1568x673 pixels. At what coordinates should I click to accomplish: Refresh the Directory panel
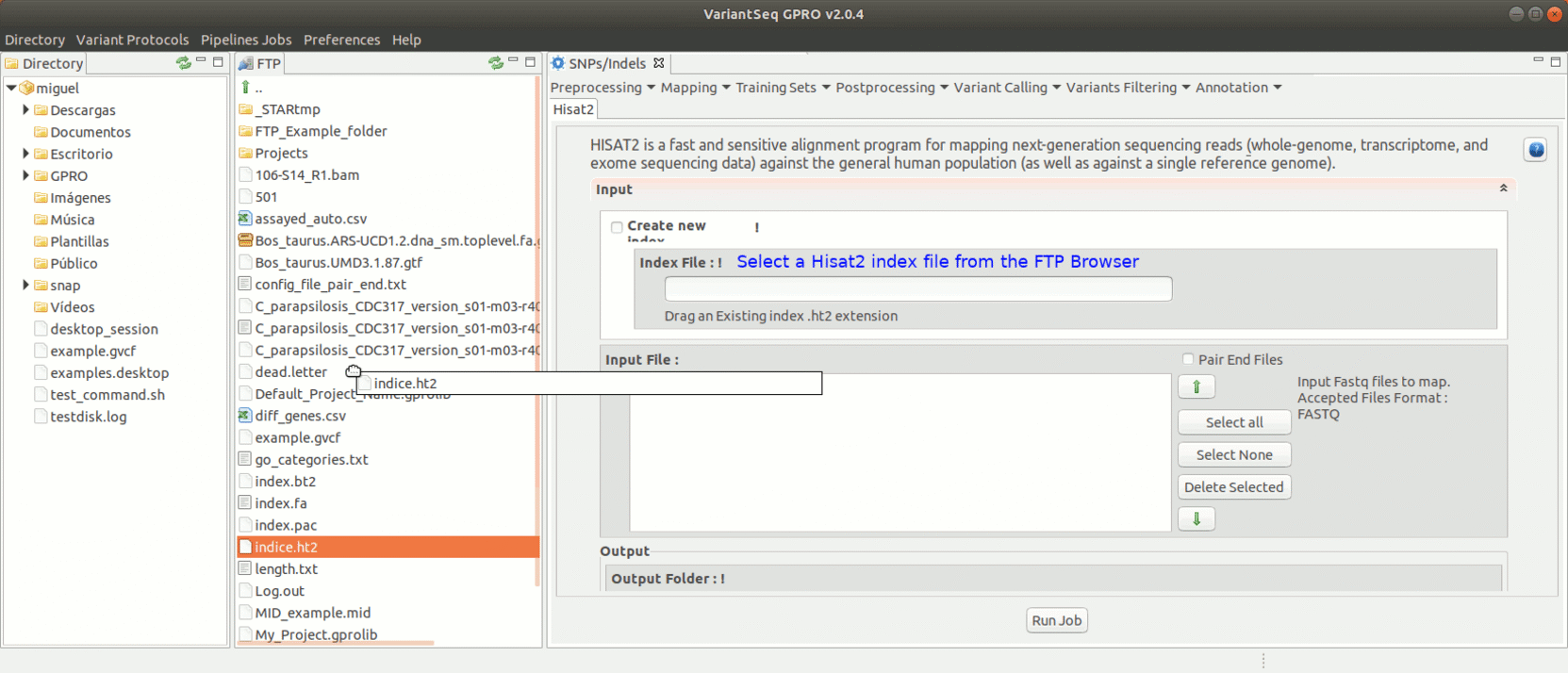183,63
